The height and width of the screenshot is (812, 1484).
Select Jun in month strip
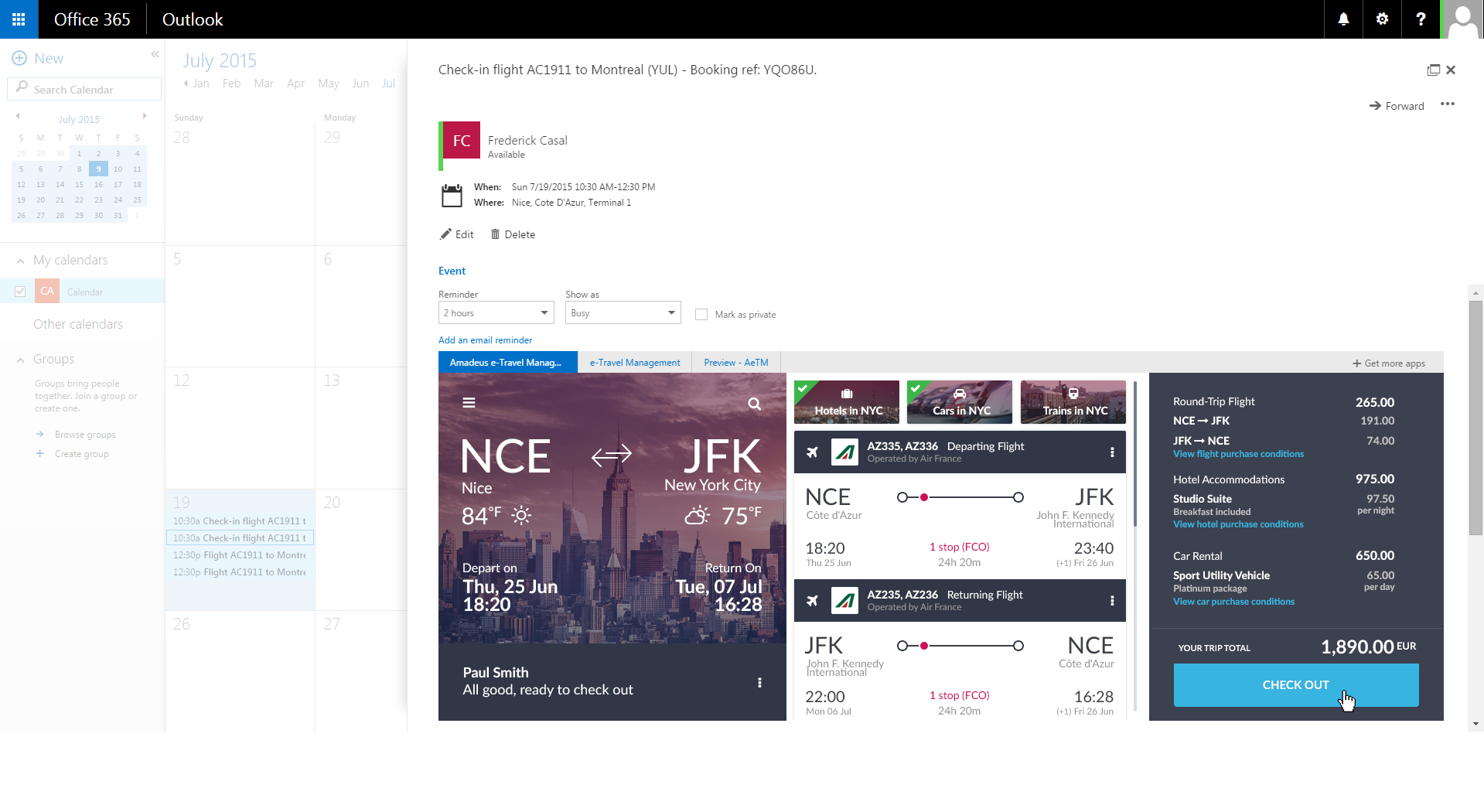360,84
